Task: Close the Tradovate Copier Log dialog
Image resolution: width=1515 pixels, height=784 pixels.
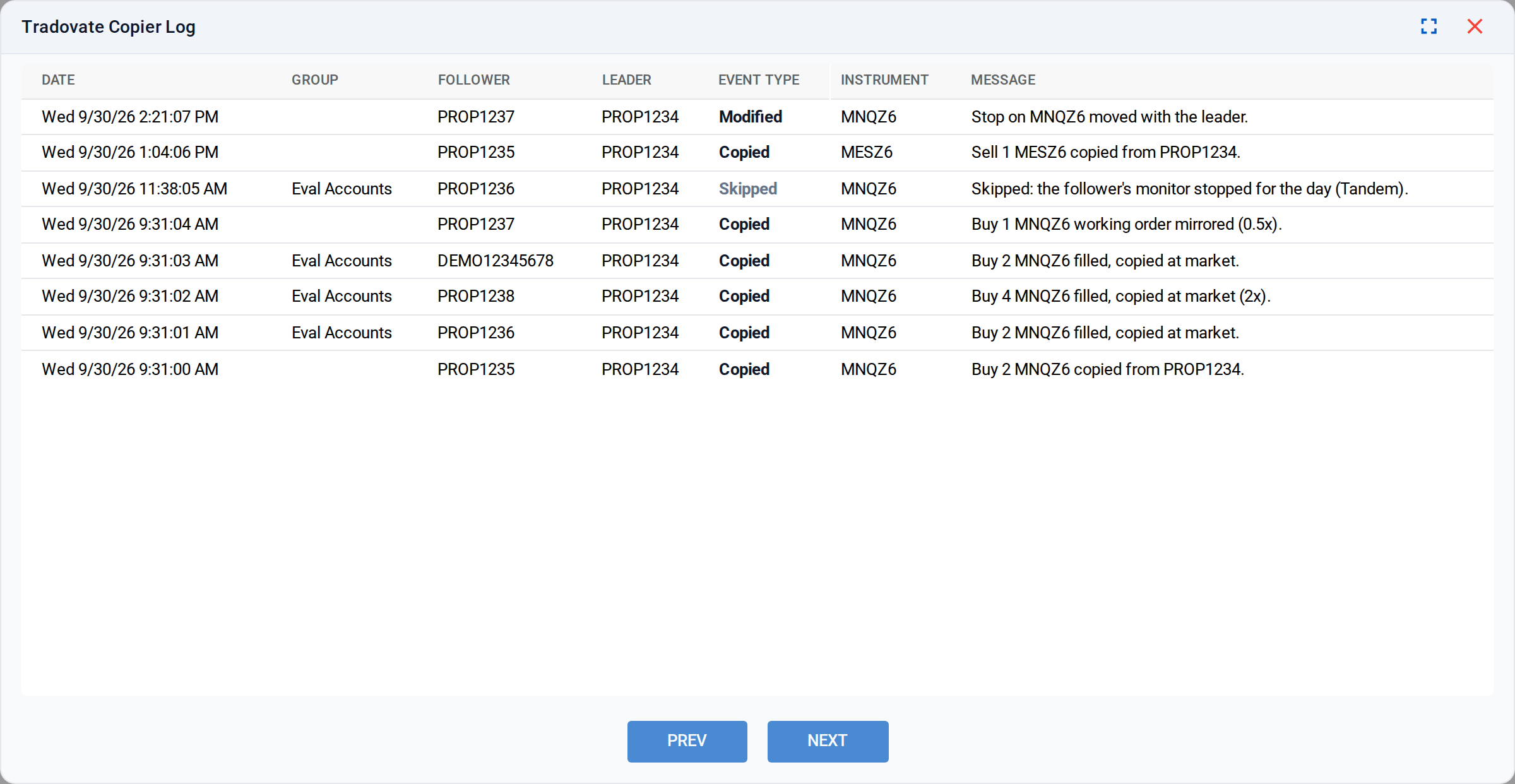Action: tap(1475, 27)
